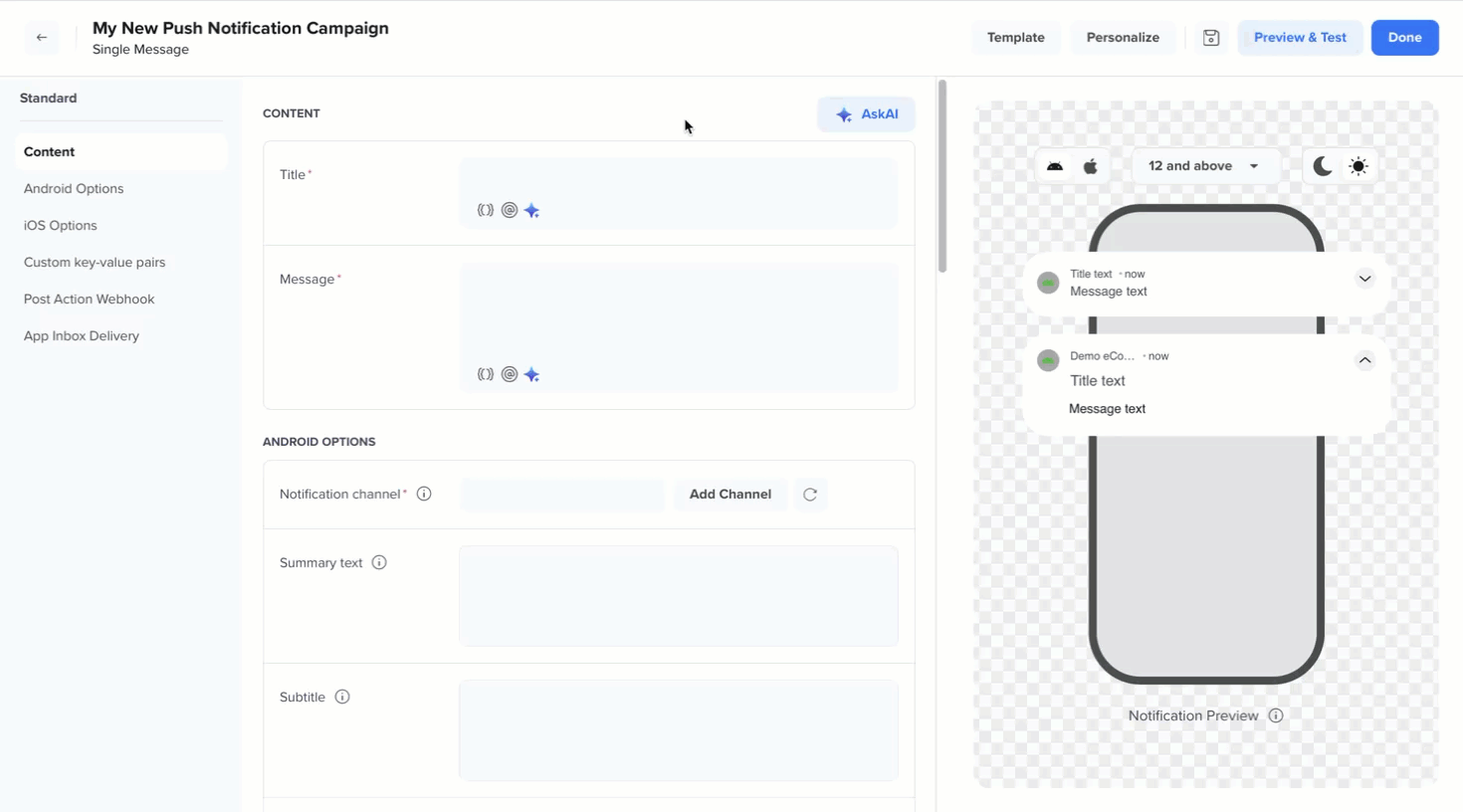
Task: Show info for Notification channel
Action: tap(424, 494)
